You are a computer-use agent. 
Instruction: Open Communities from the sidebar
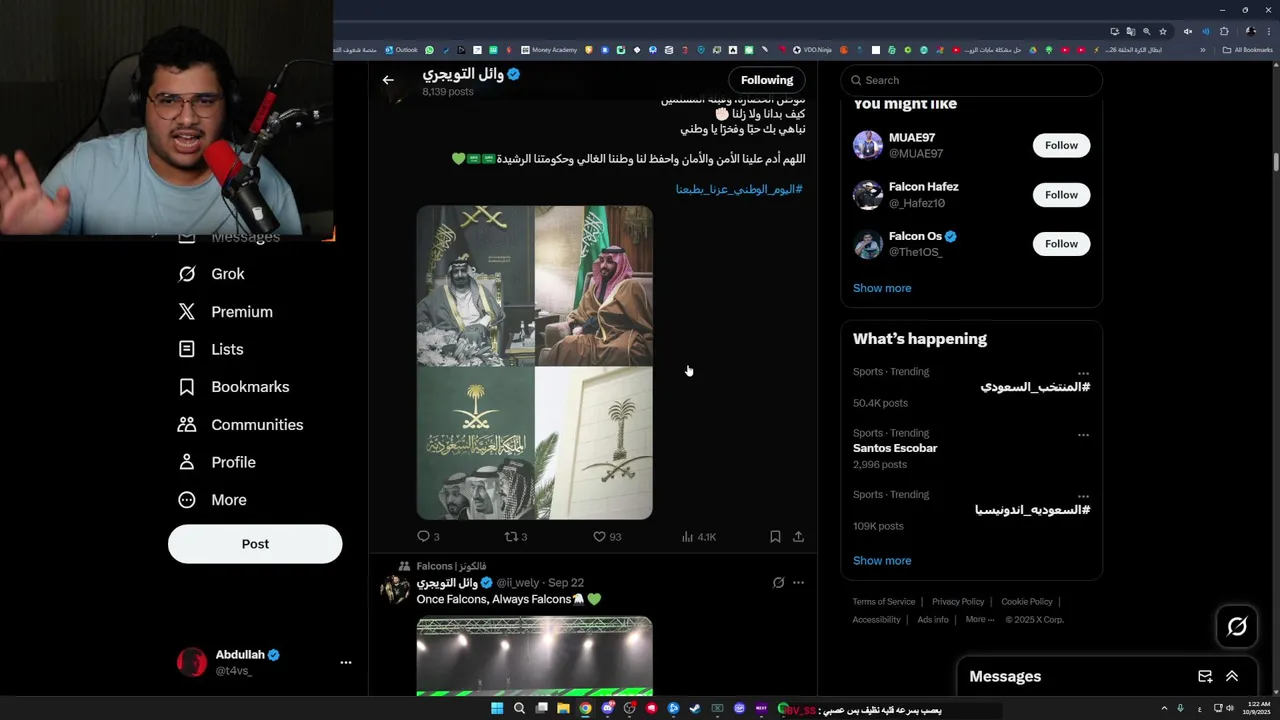tap(241, 425)
